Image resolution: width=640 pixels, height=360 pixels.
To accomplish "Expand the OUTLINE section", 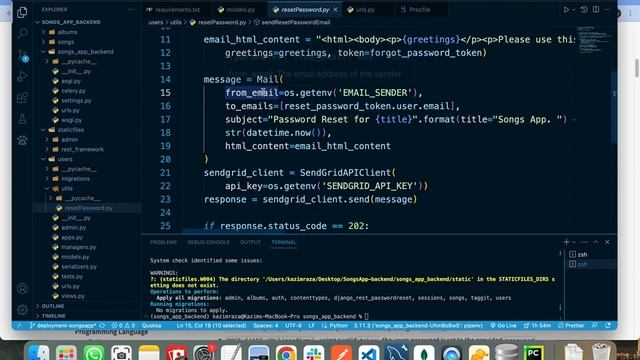I will pyautogui.click(x=53, y=306).
